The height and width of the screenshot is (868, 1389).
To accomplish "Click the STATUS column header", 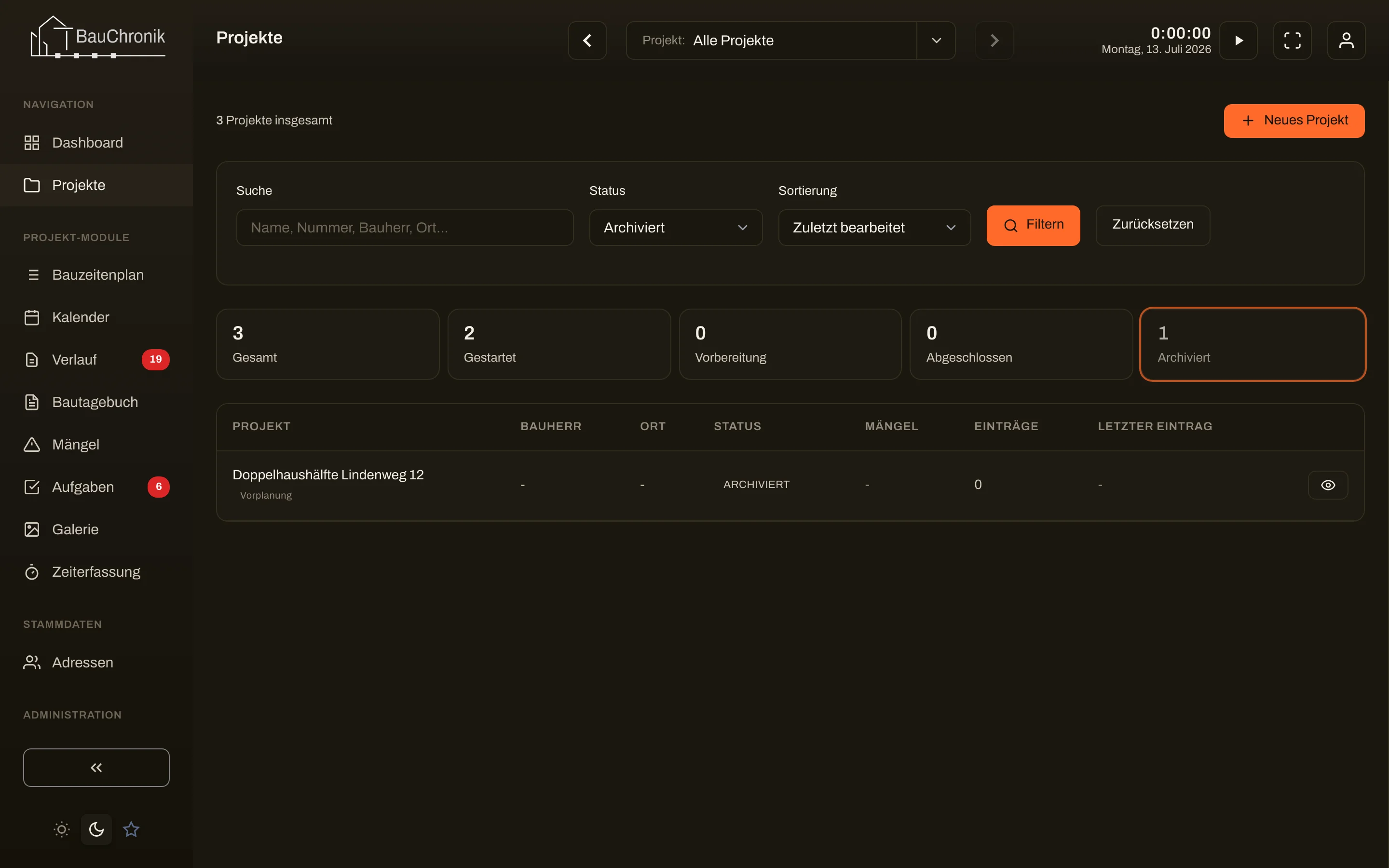I will [737, 427].
